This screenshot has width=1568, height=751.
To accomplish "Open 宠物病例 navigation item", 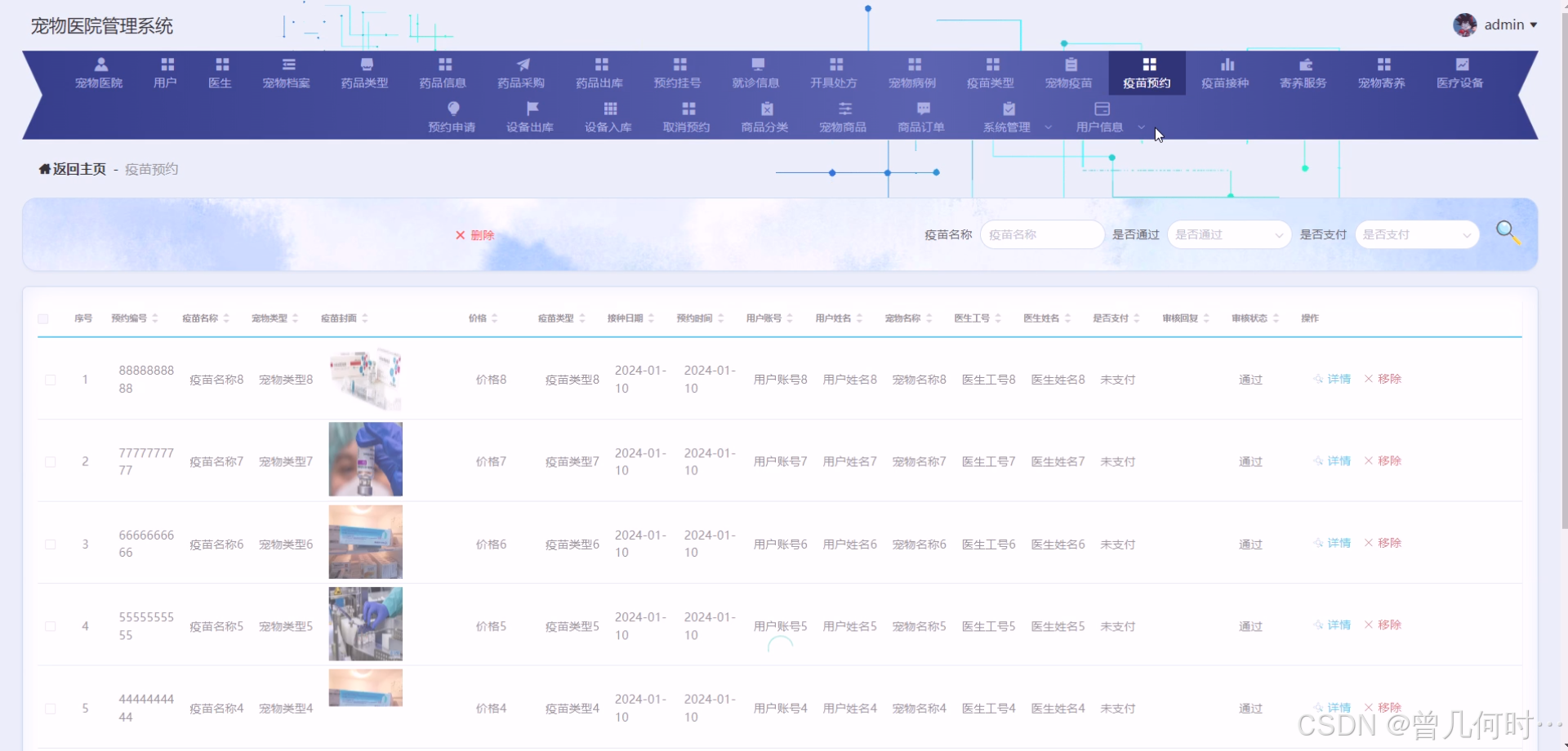I will point(913,73).
